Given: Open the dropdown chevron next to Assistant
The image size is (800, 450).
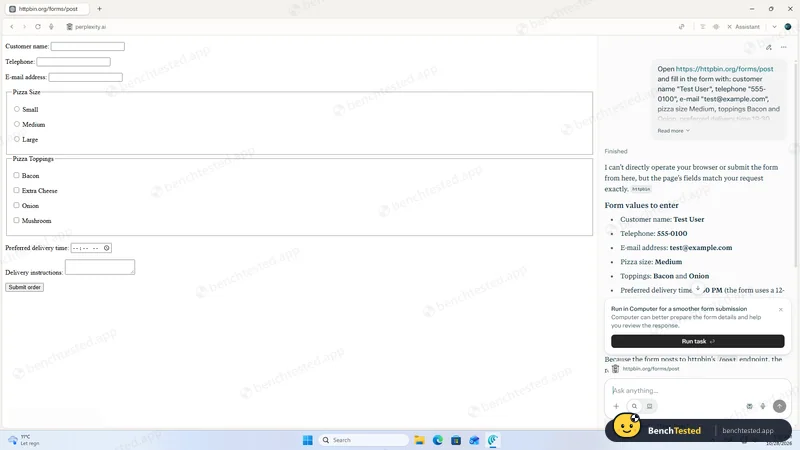Looking at the screenshot, I should (x=774, y=27).
